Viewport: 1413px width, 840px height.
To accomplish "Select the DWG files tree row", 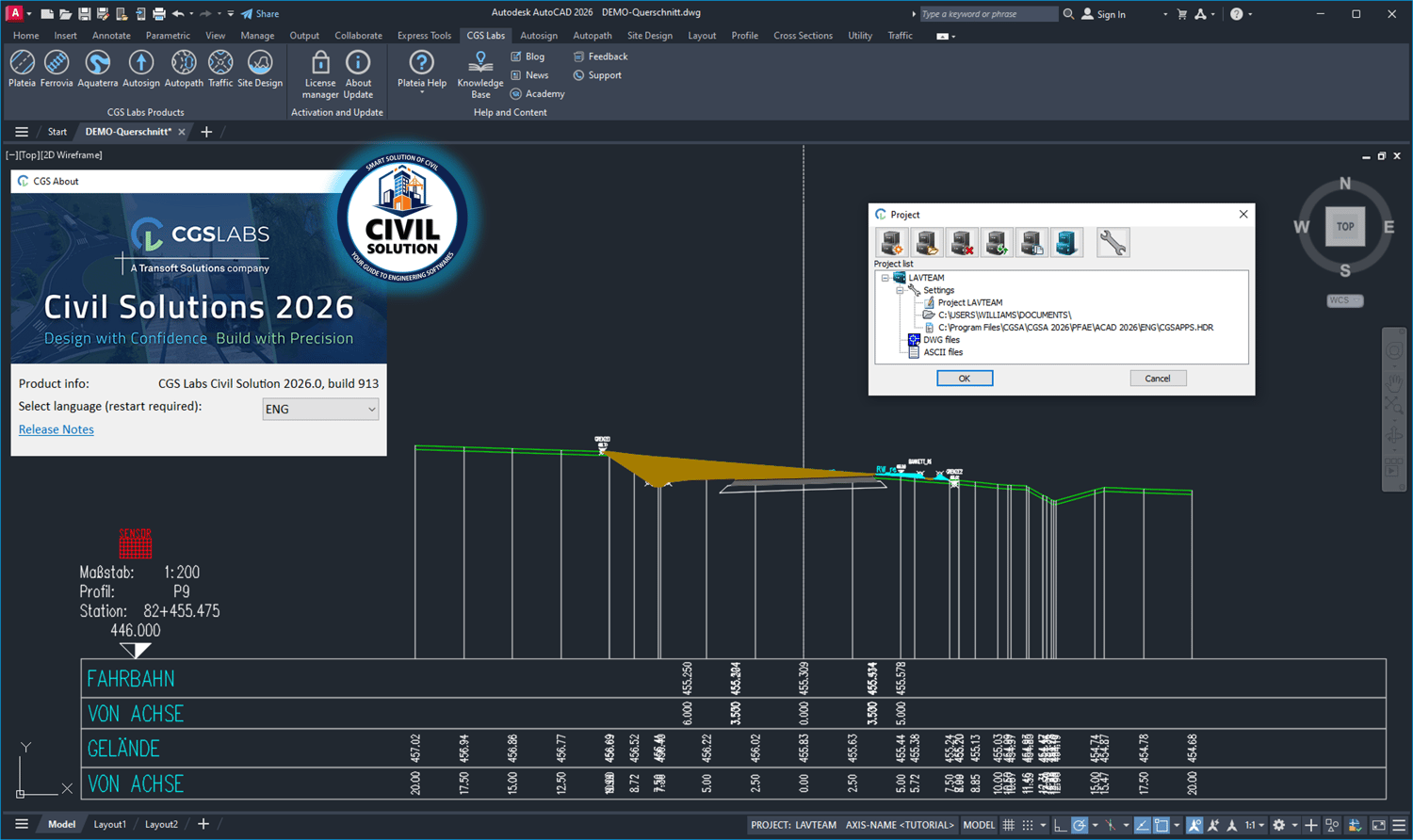I will [934, 340].
